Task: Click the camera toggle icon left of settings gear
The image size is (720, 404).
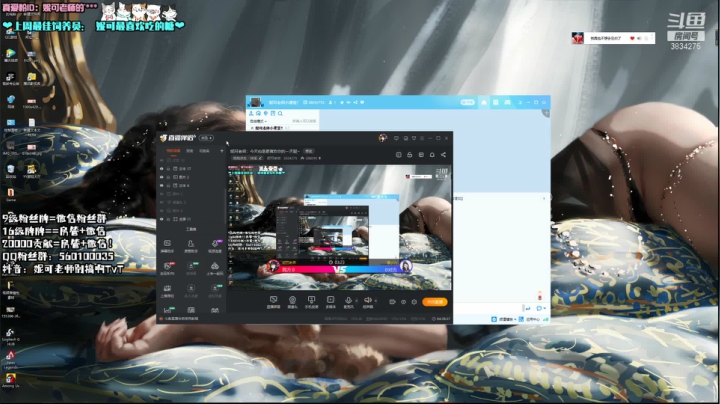Action: coord(392,302)
